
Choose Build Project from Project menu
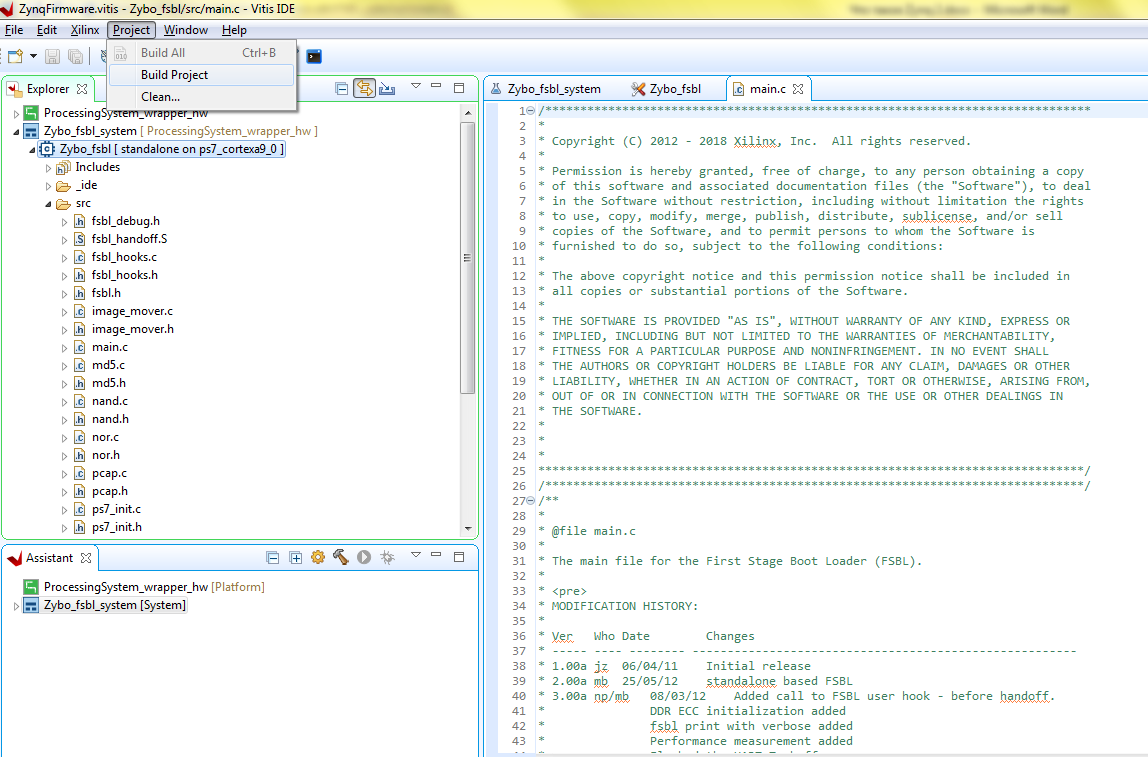pos(201,75)
